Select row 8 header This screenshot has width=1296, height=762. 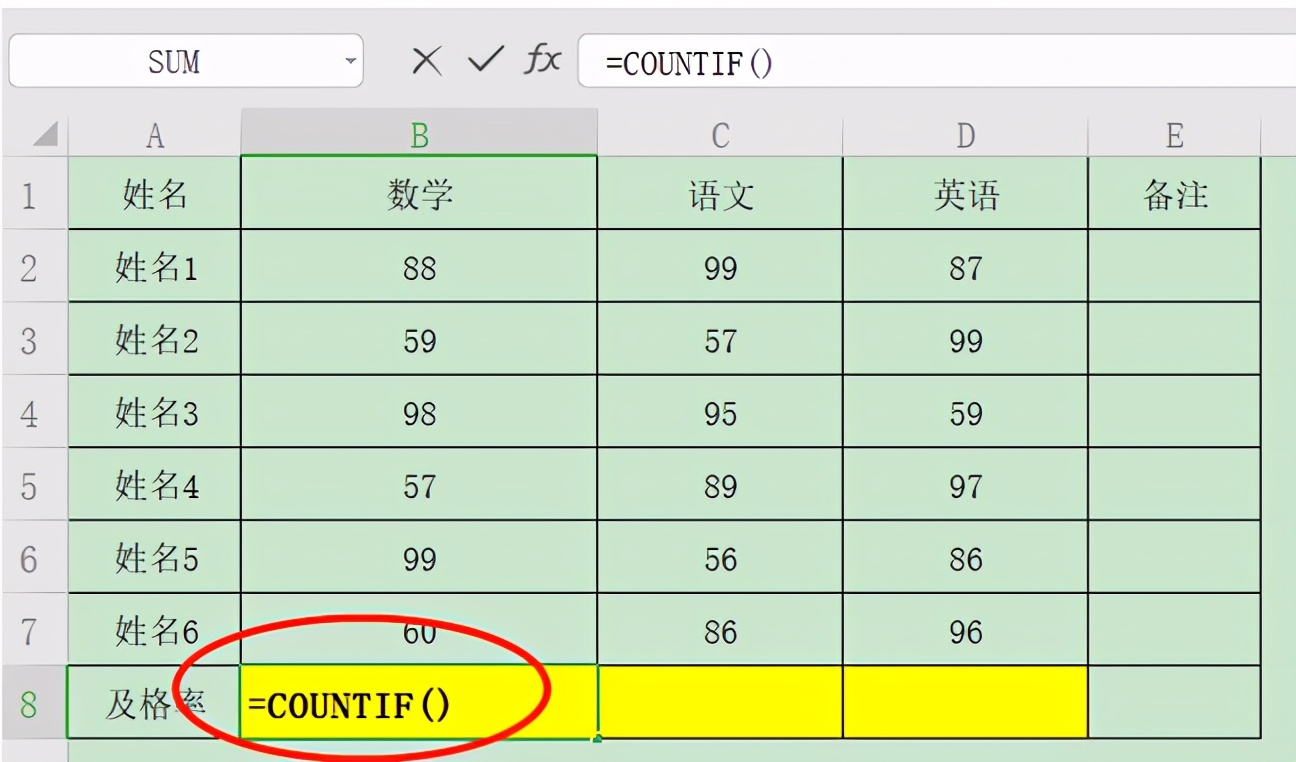(34, 703)
